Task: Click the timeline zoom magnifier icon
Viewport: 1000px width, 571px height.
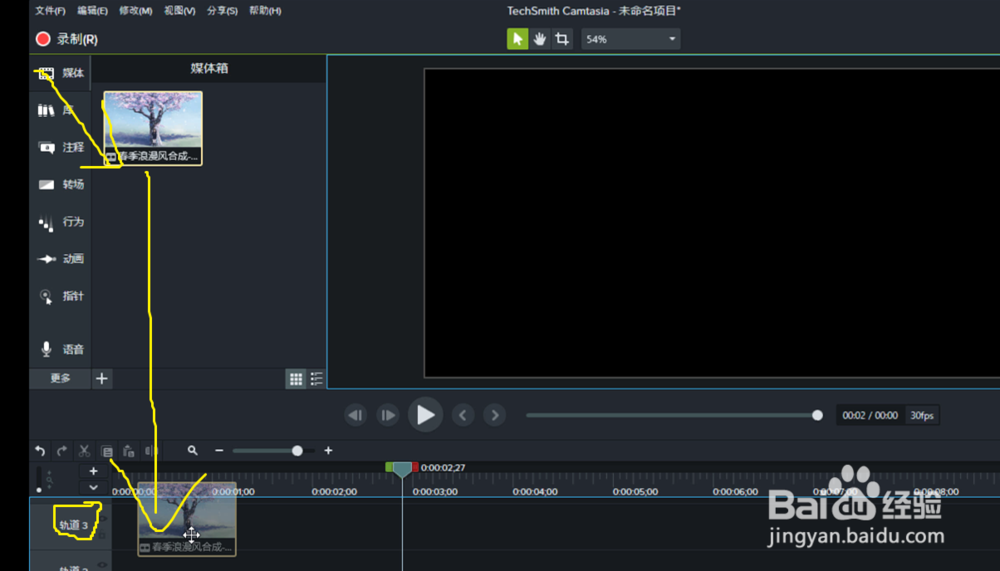Action: coord(193,450)
